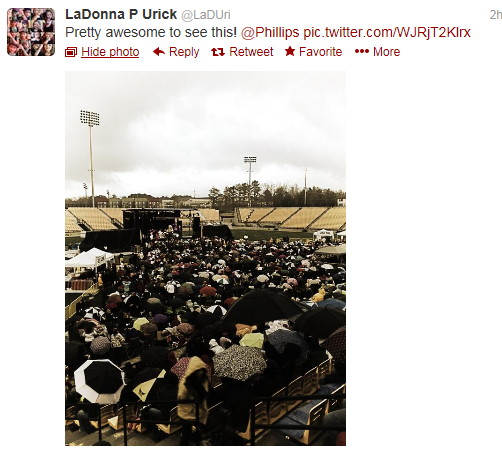This screenshot has width=502, height=452.
Task: Retweet this tweet via Retweet label
Action: (x=251, y=52)
